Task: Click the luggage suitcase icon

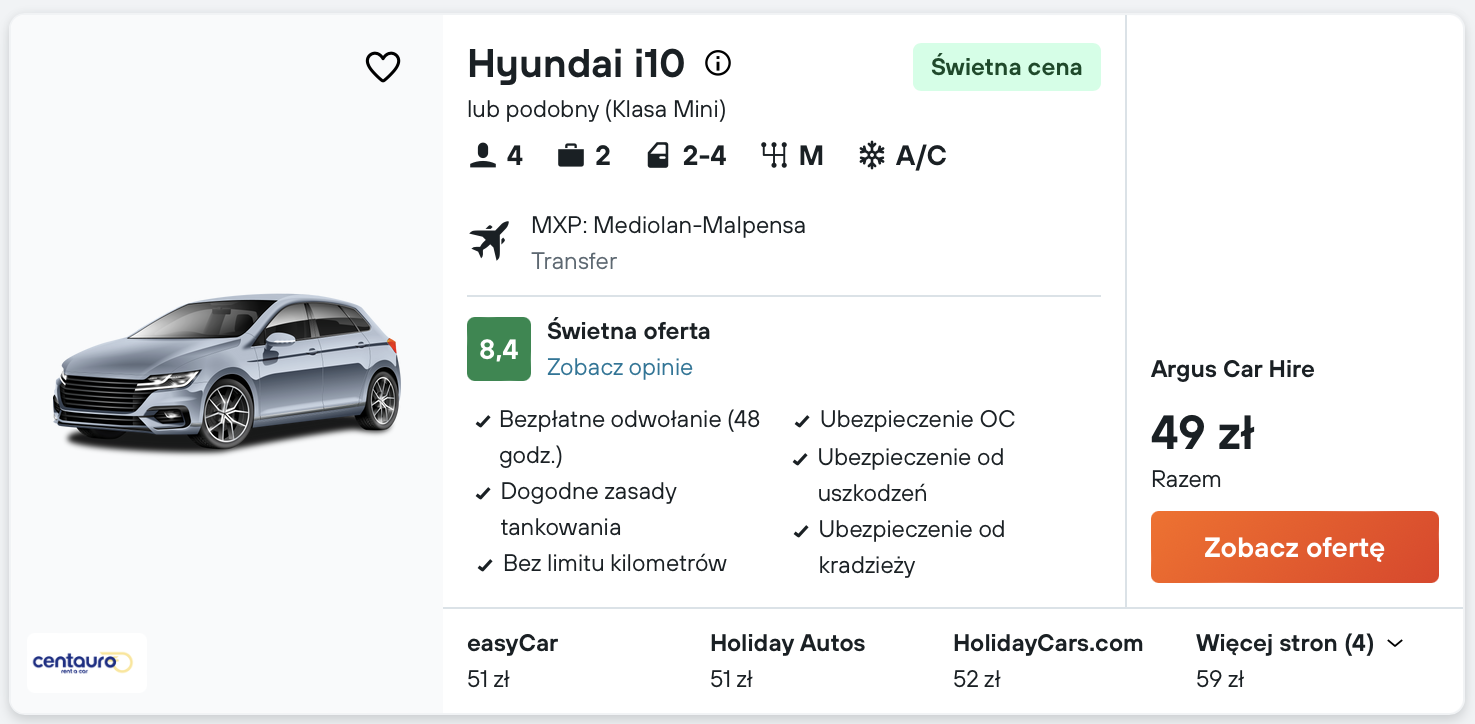Action: coord(571,156)
